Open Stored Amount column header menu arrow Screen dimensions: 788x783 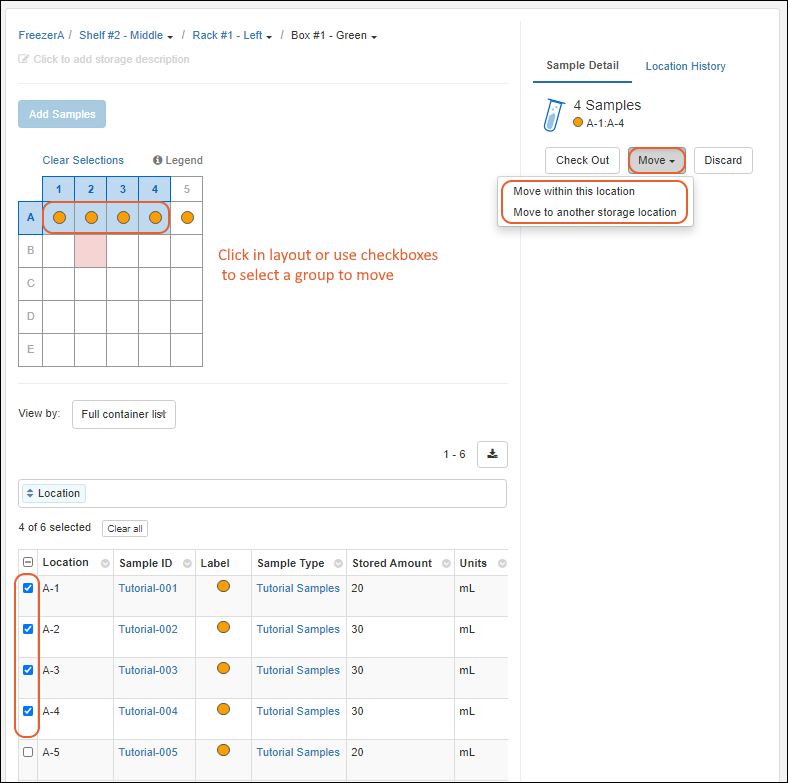pyautogui.click(x=445, y=564)
